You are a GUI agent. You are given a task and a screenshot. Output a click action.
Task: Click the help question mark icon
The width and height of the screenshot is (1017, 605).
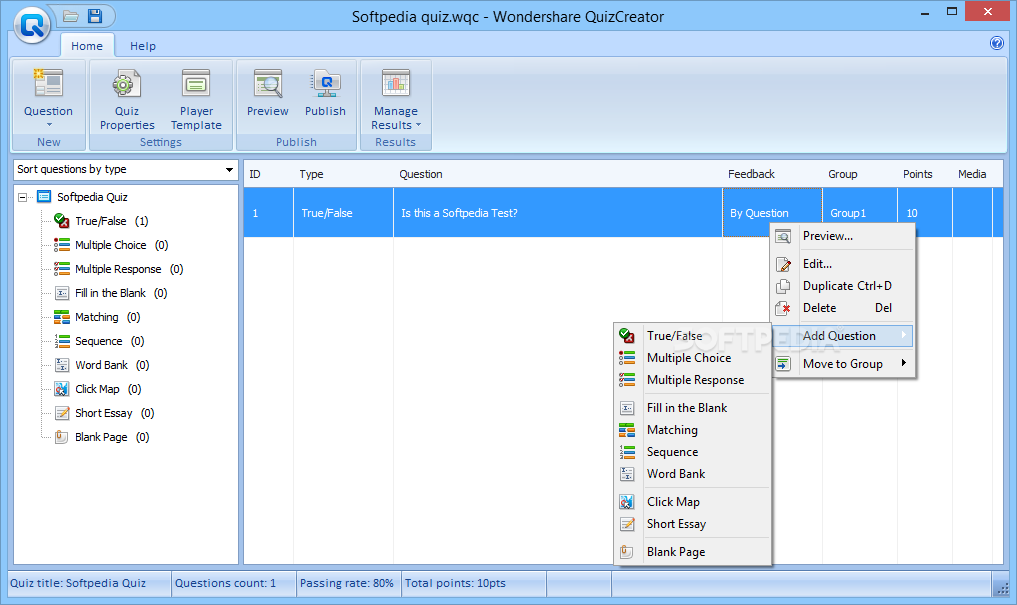pos(997,43)
